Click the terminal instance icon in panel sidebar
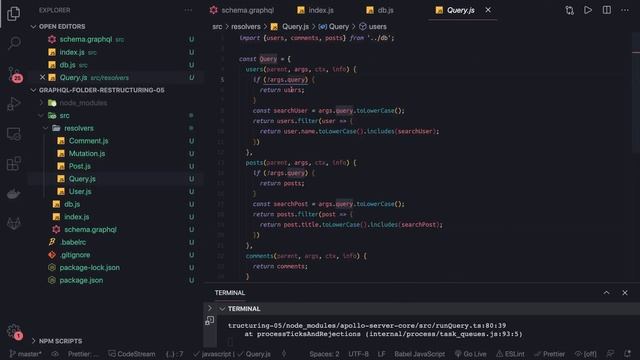 [x=210, y=321]
